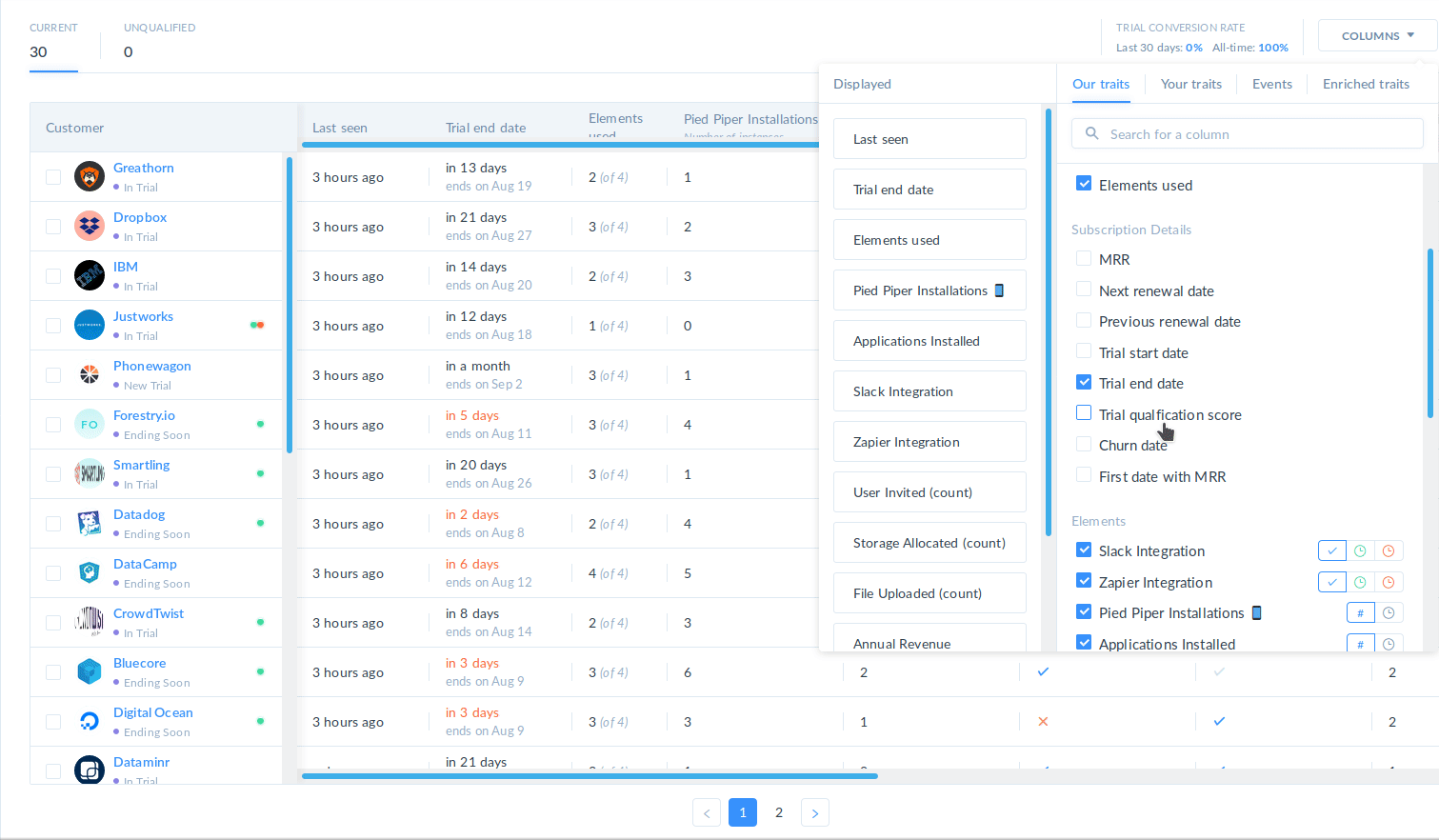
Task: Click the horizontal scrollbar under the table
Action: click(590, 776)
